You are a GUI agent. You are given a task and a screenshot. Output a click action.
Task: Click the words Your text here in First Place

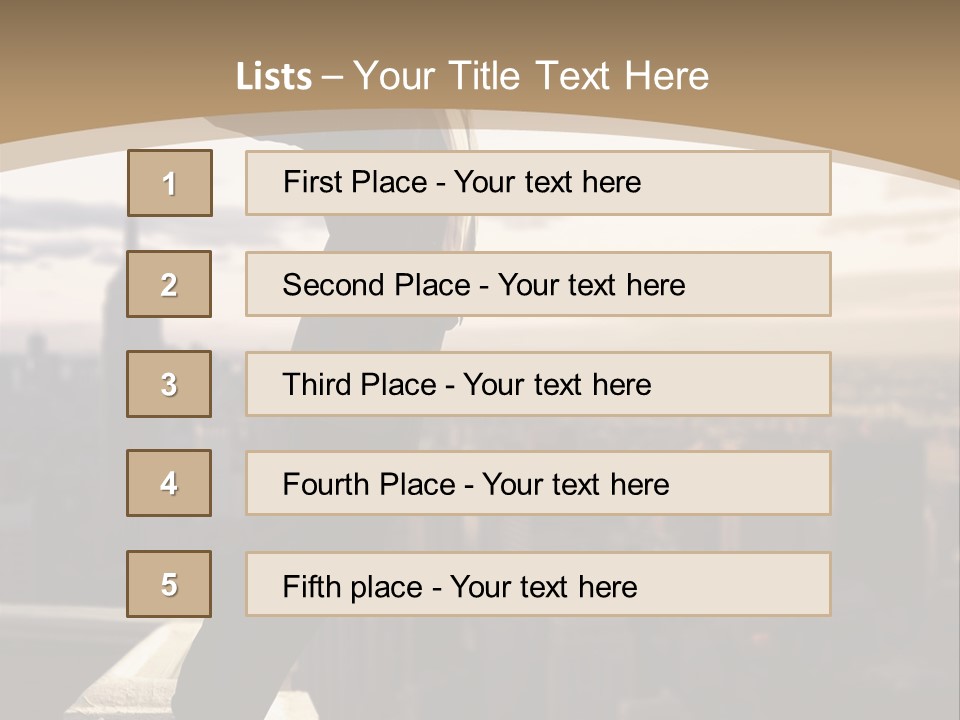(x=547, y=183)
